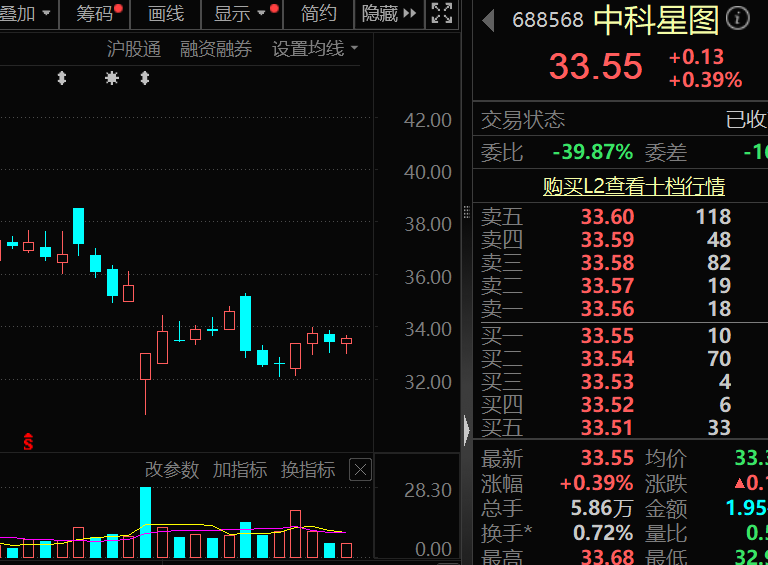Click the leftmost up-down arrow chart marker
The height and width of the screenshot is (565, 768).
62,78
